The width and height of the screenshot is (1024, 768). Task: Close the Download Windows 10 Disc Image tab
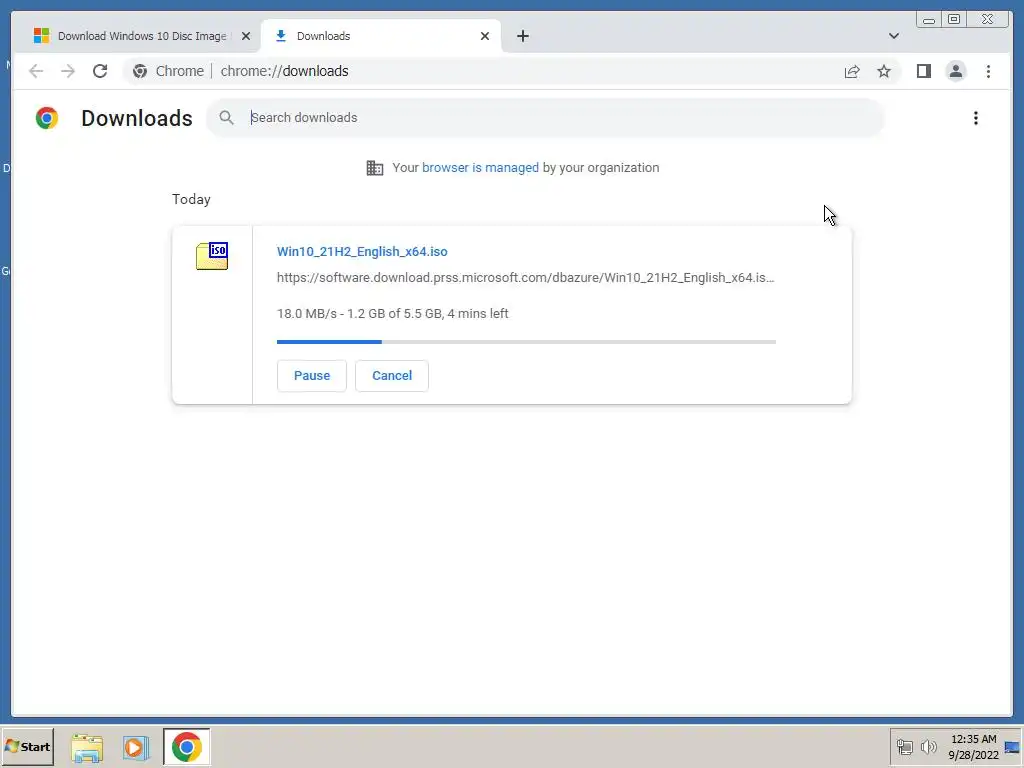tap(246, 36)
